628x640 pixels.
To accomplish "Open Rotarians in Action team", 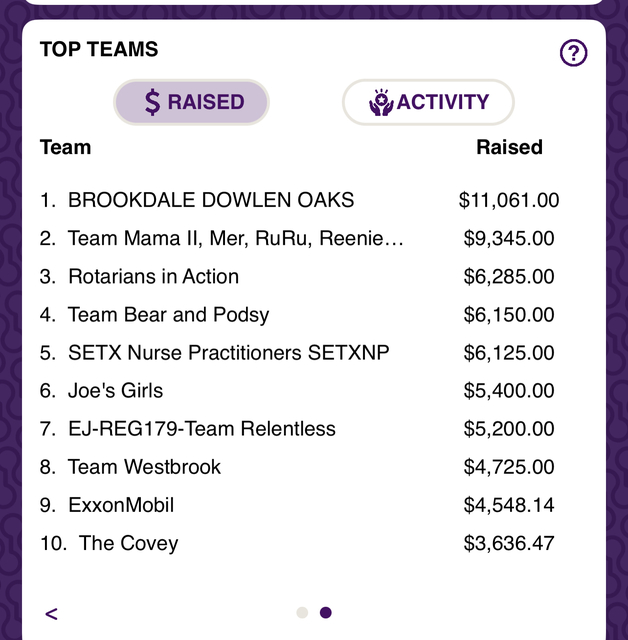I will point(153,276).
